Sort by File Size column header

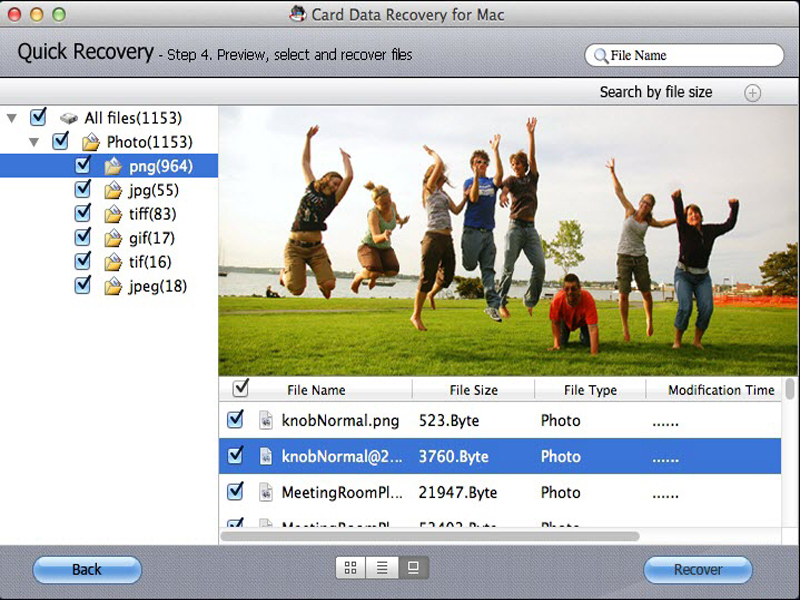[x=473, y=390]
